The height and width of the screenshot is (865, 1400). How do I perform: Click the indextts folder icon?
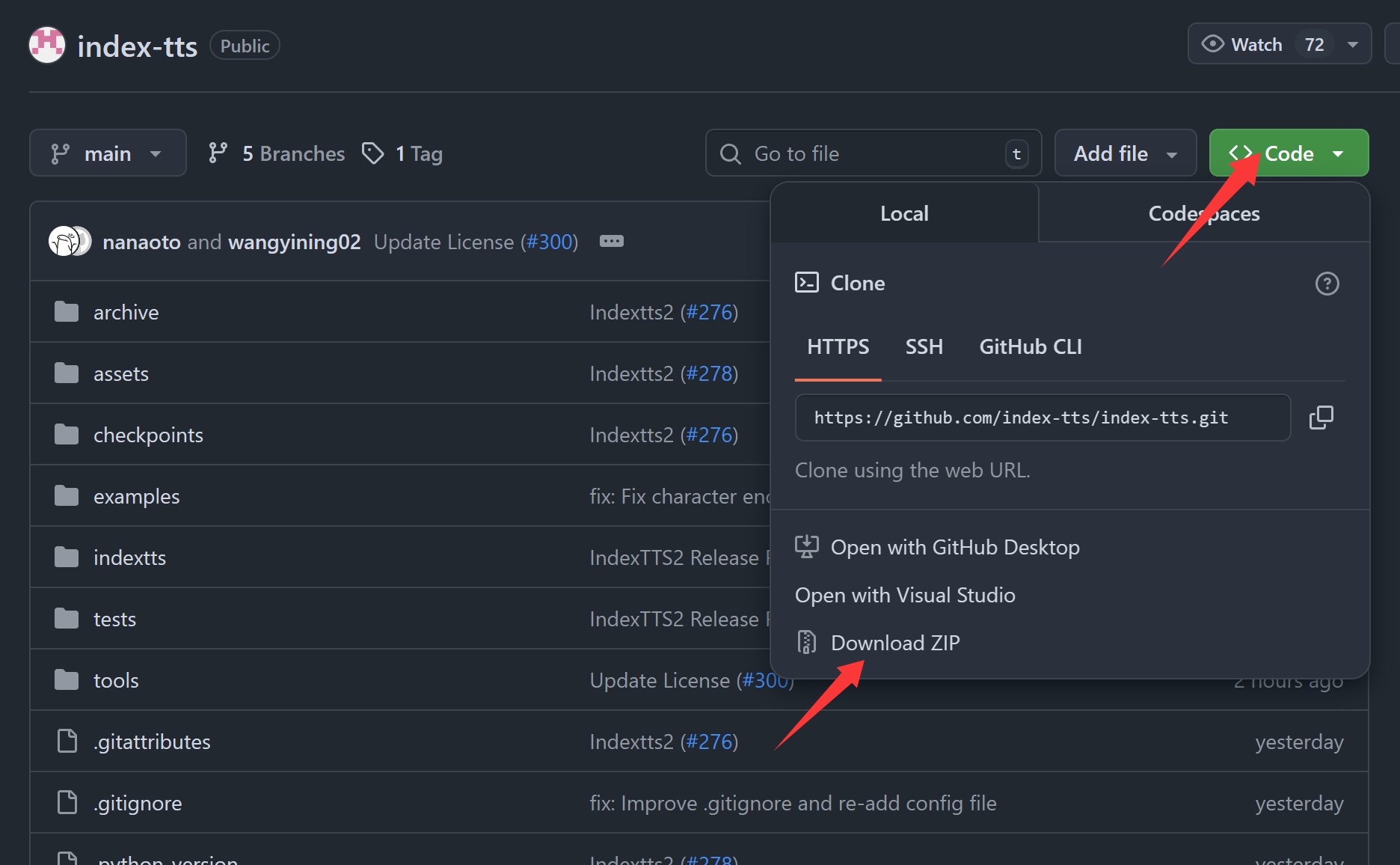67,557
